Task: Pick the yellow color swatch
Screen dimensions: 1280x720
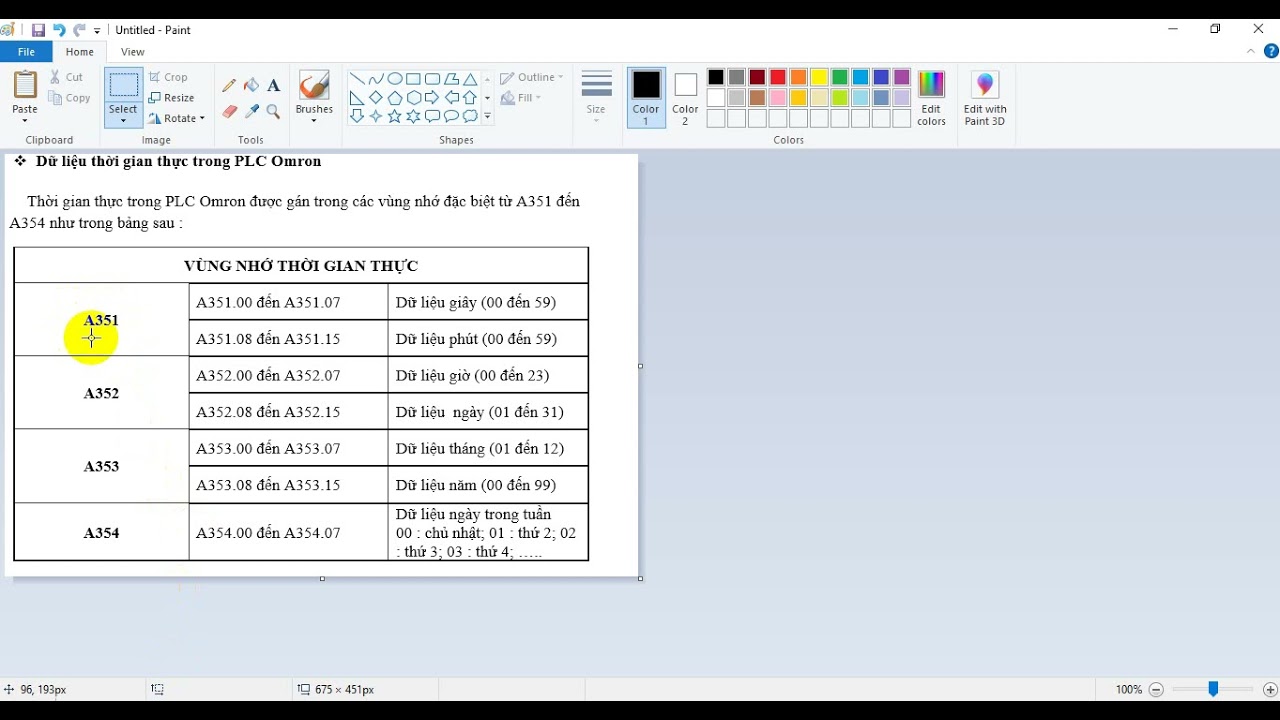Action: [819, 77]
